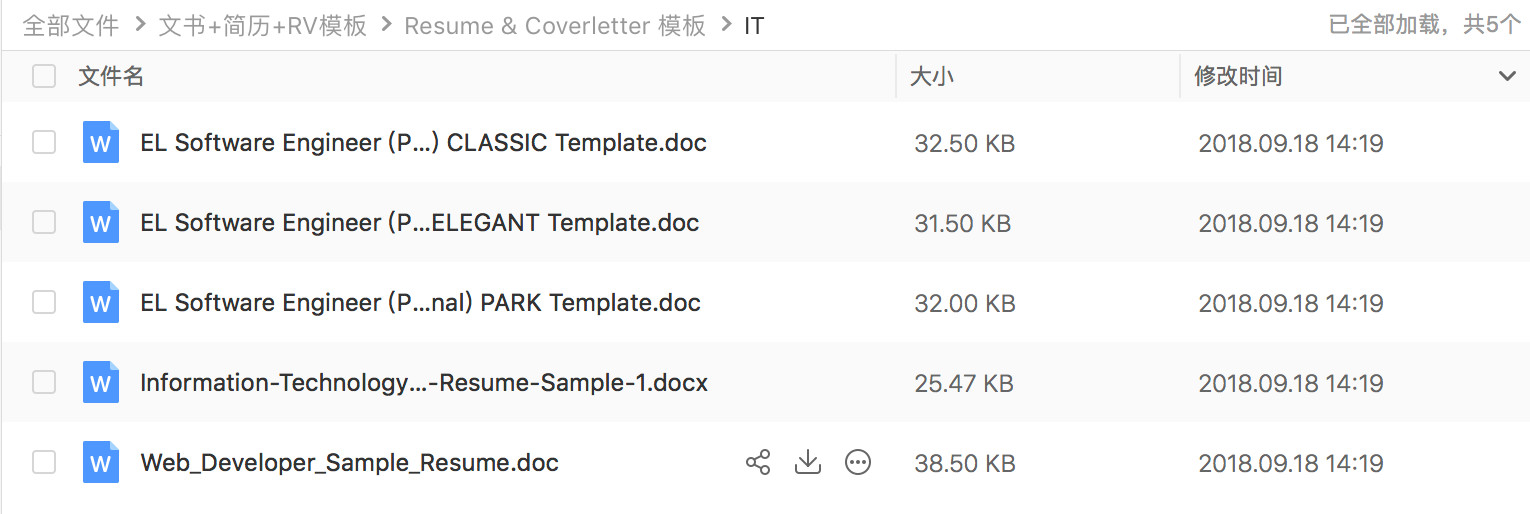
Task: Click the share icon for Web_Developer_Sample_Resume.doc
Action: click(x=758, y=462)
